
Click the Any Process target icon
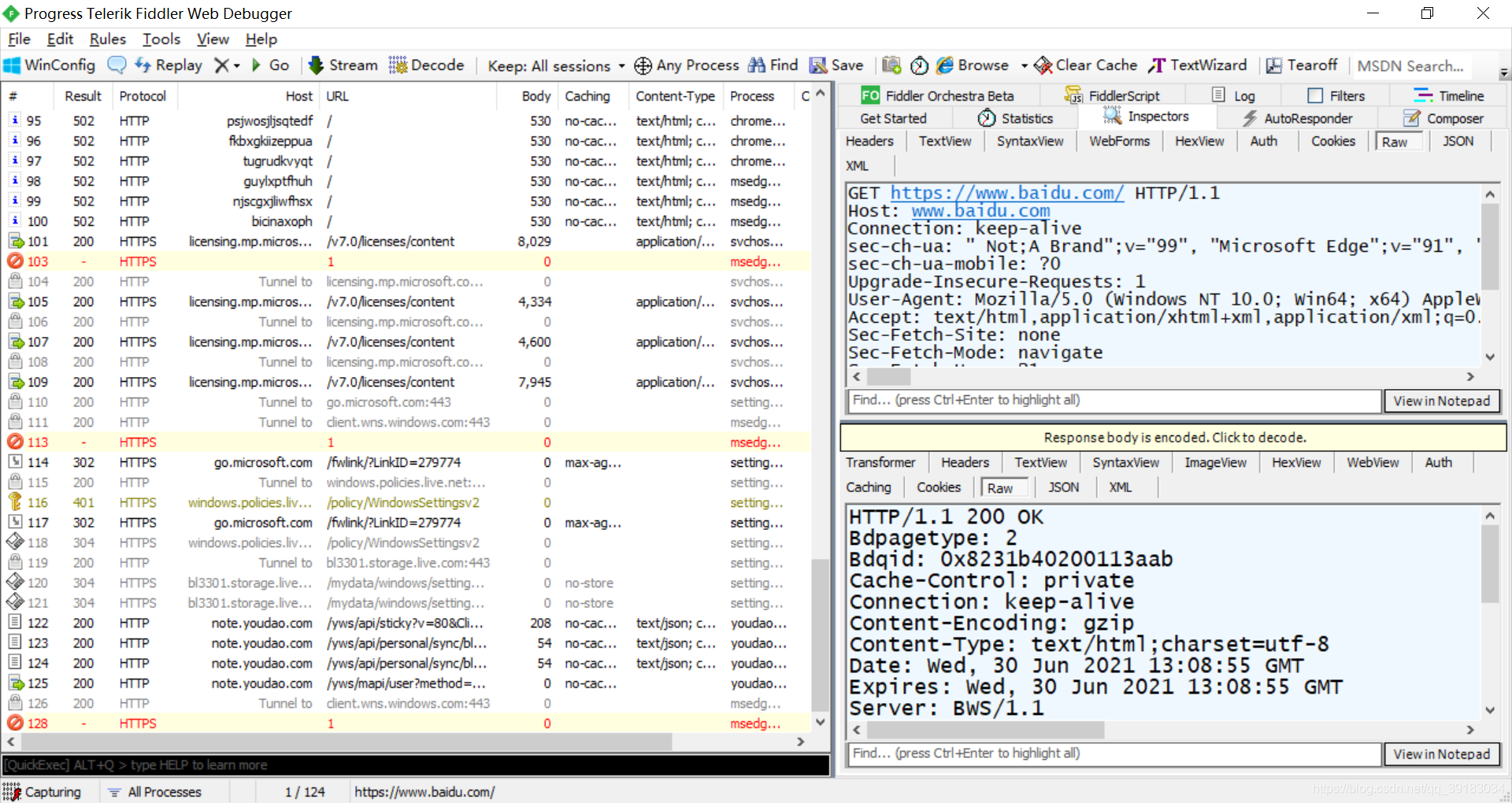click(x=643, y=65)
